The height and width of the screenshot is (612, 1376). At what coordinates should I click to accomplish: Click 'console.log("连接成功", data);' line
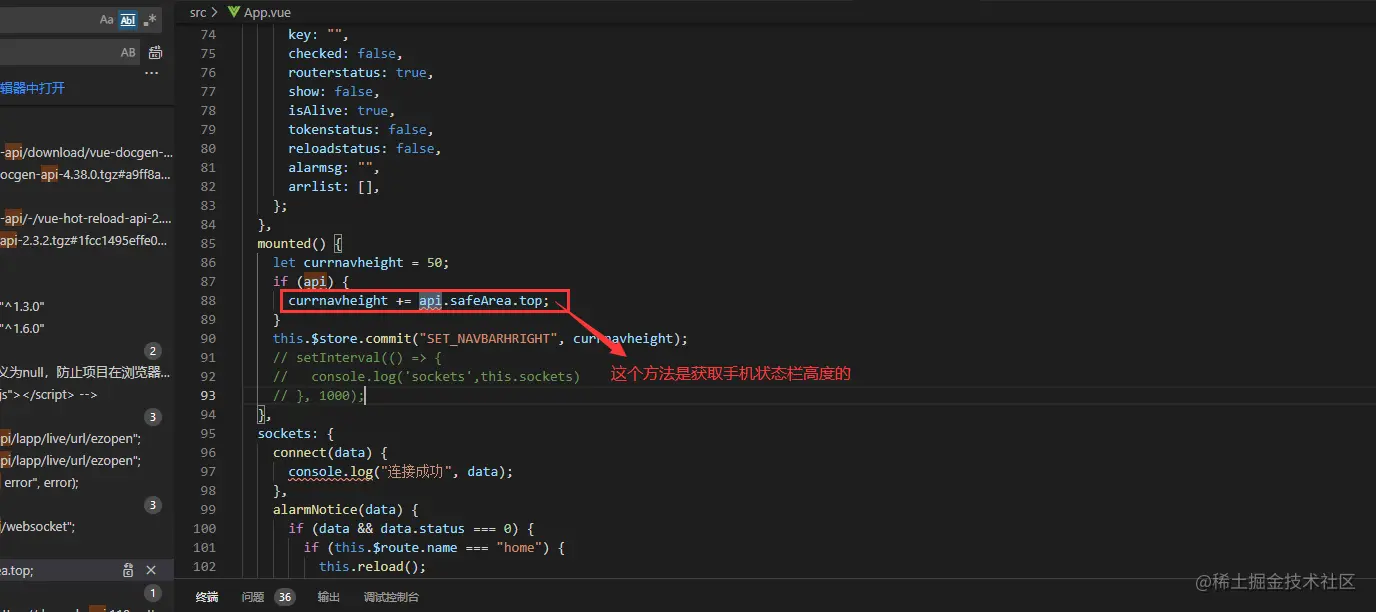tap(400, 471)
